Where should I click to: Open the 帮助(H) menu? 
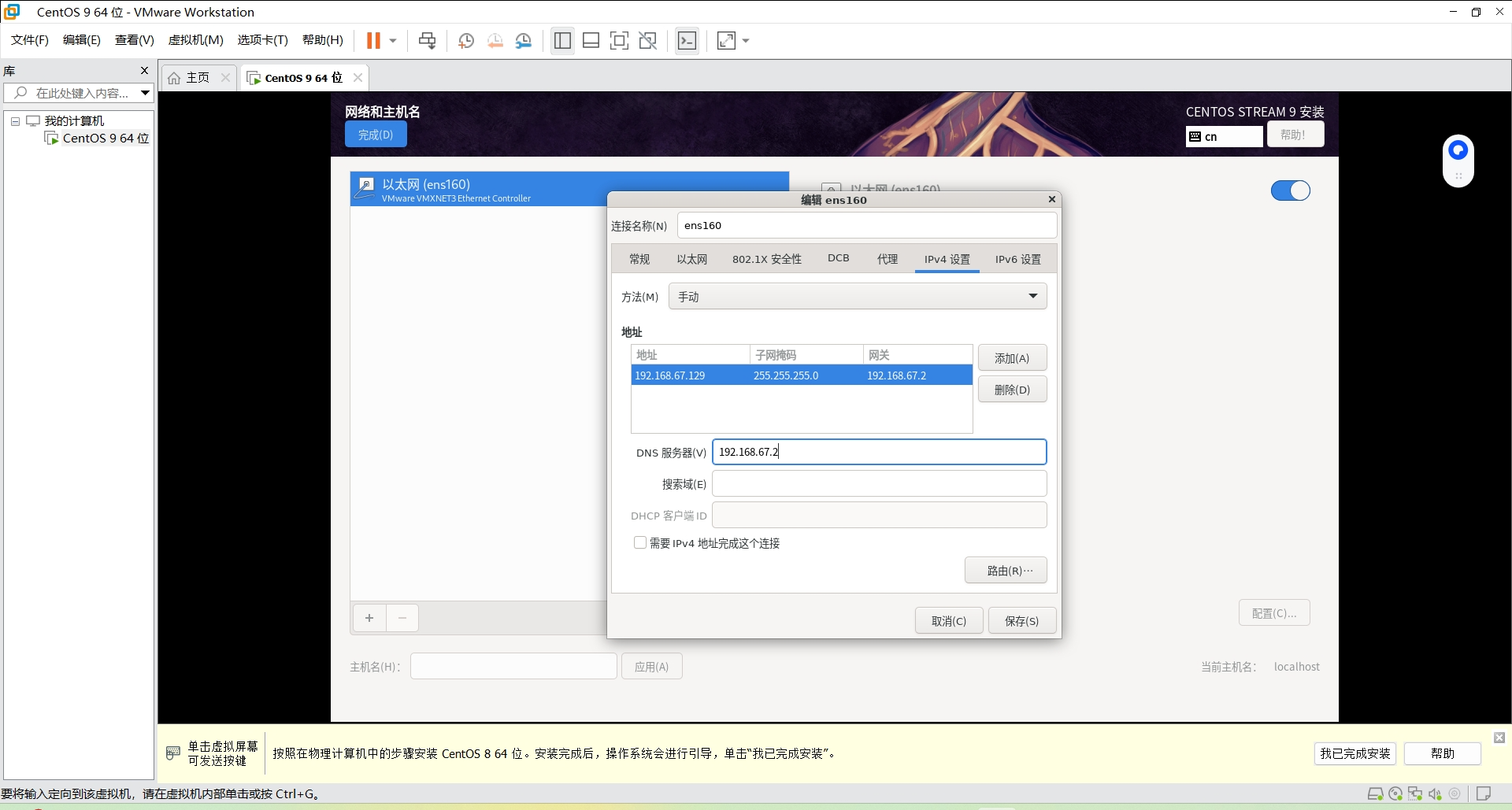[323, 40]
